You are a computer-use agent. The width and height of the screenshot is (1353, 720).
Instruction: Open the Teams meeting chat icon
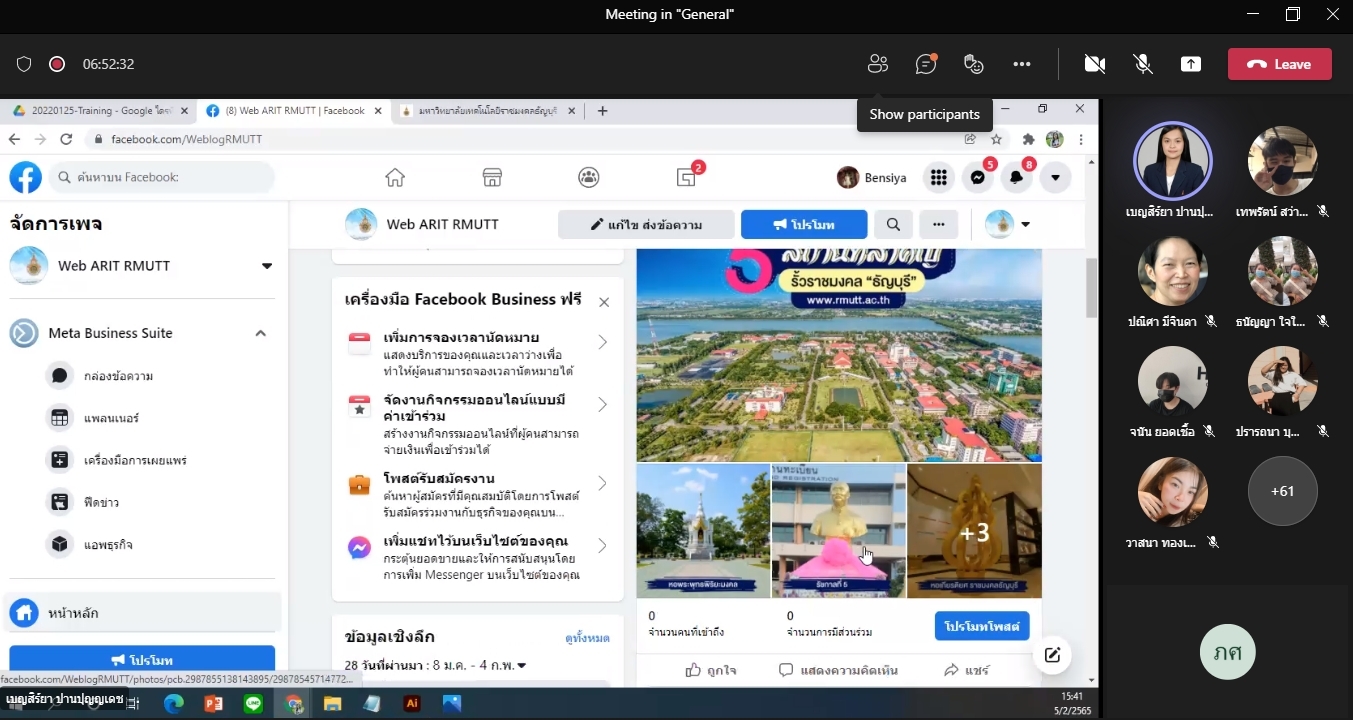(x=926, y=64)
